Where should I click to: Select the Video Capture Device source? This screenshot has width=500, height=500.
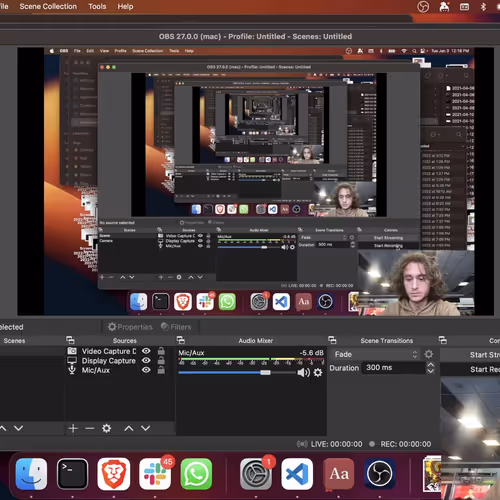pyautogui.click(x=109, y=351)
